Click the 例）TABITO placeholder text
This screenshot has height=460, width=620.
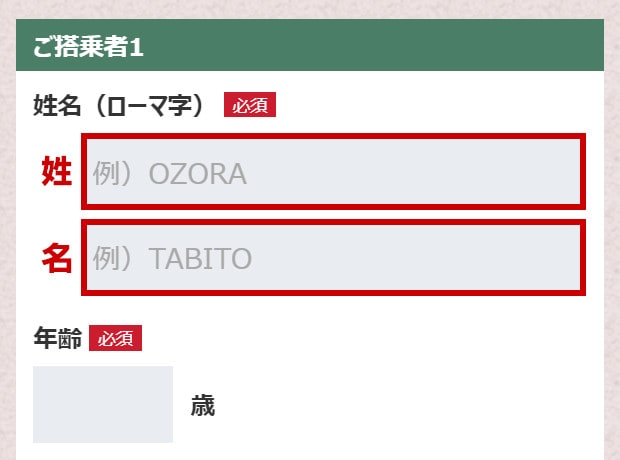point(173,260)
